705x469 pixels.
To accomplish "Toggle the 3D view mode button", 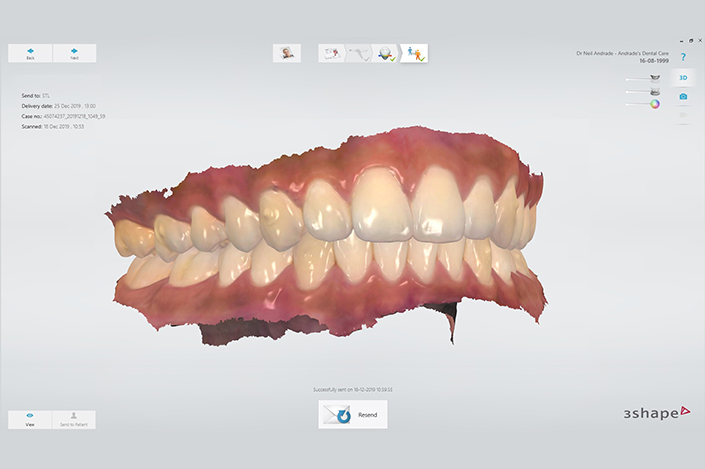I will tap(683, 77).
